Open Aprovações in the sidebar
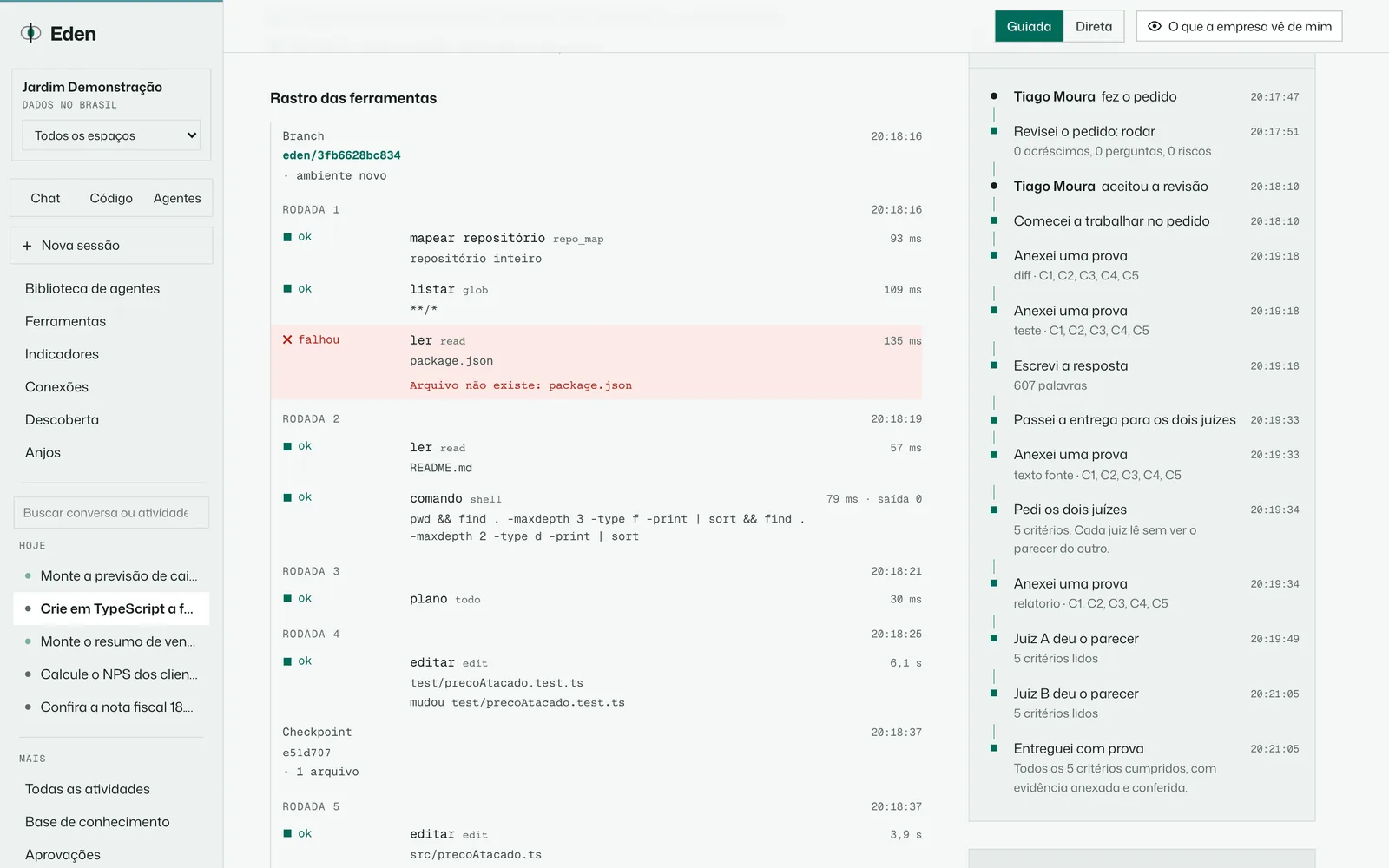The width and height of the screenshot is (1389, 868). [63, 855]
